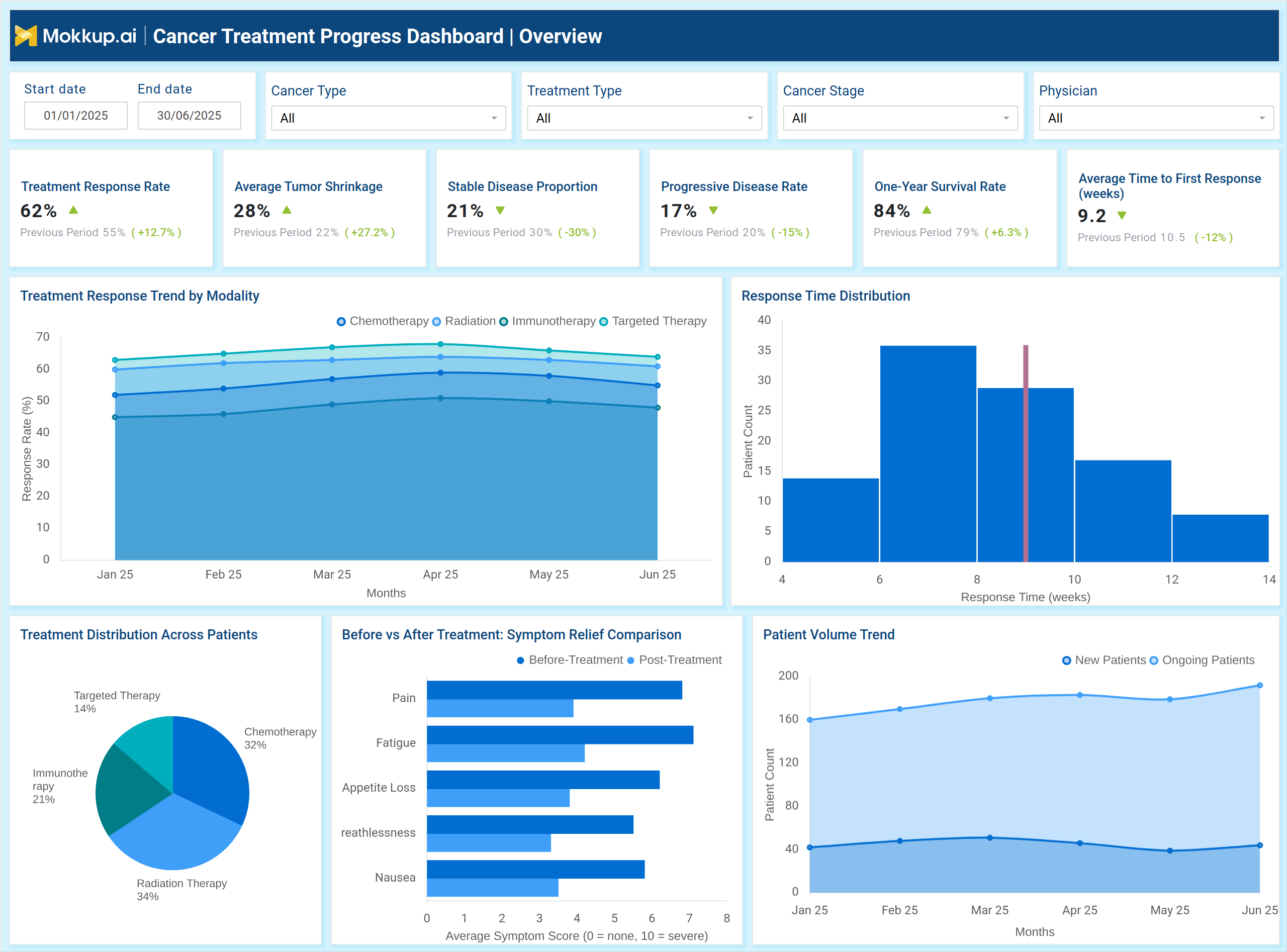Click the up arrow beside 84% survival rate
The image size is (1287, 952).
(926, 210)
